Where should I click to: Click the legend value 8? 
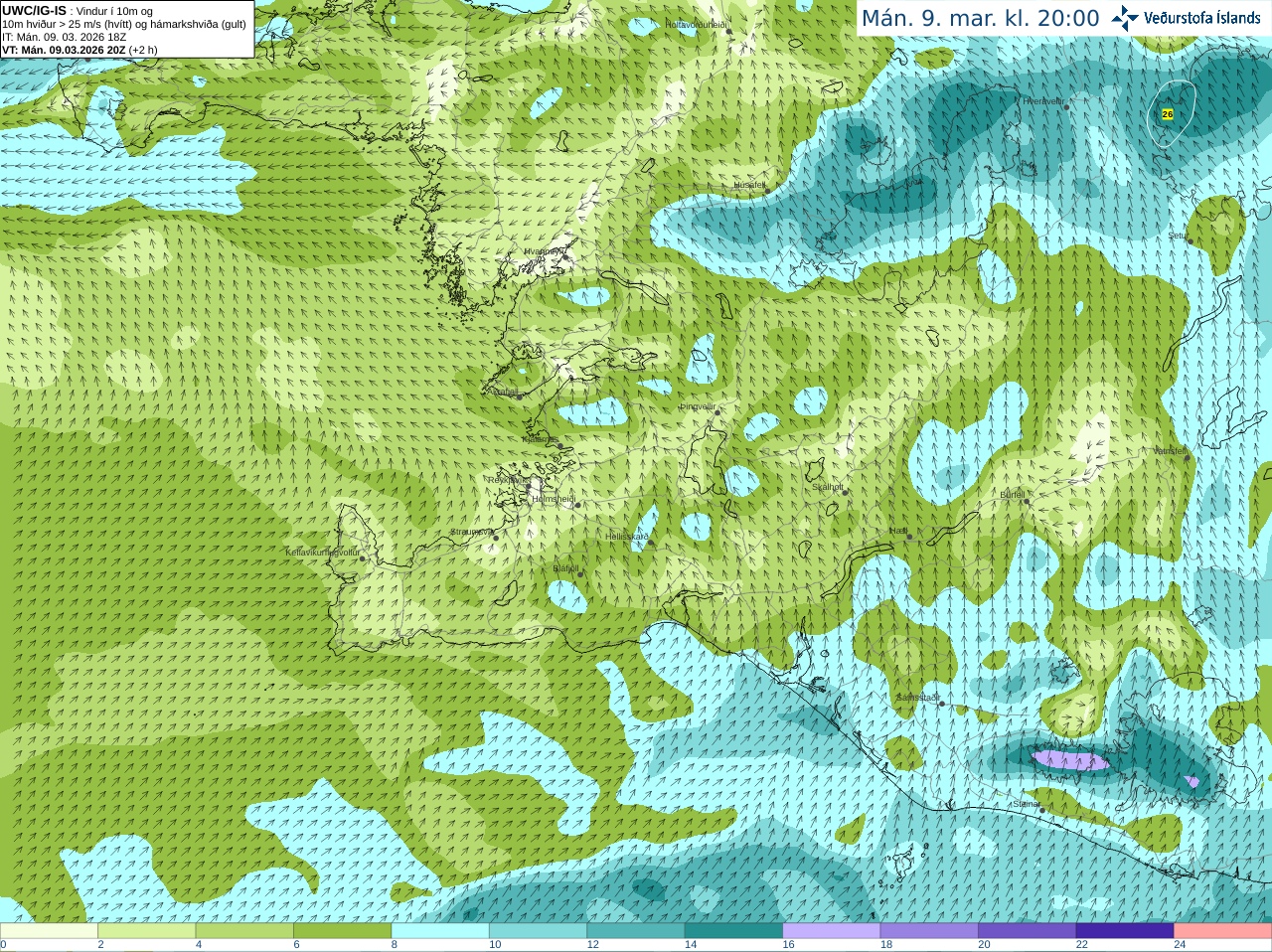click(395, 945)
